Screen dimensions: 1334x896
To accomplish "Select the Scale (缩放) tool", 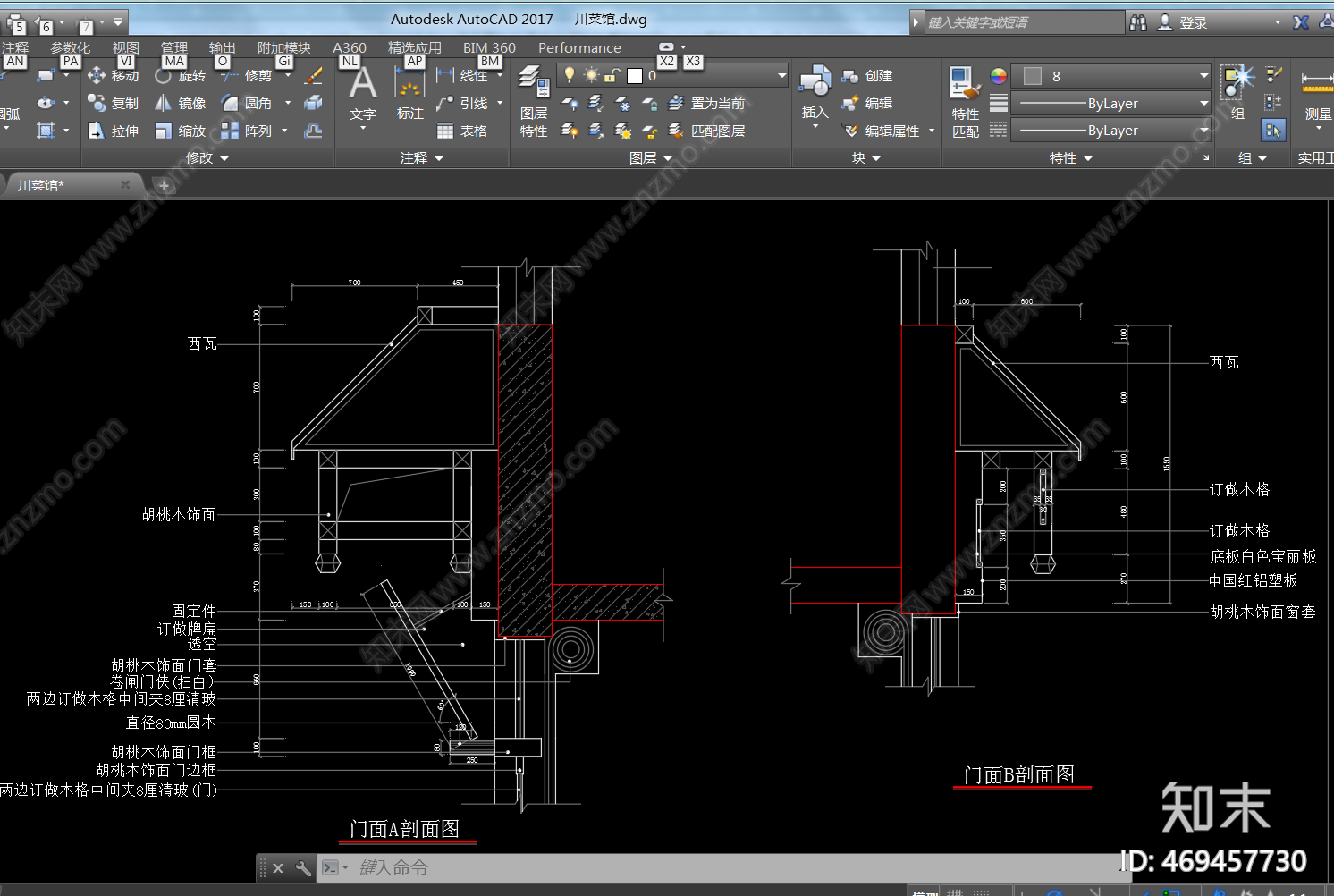I will 180,131.
